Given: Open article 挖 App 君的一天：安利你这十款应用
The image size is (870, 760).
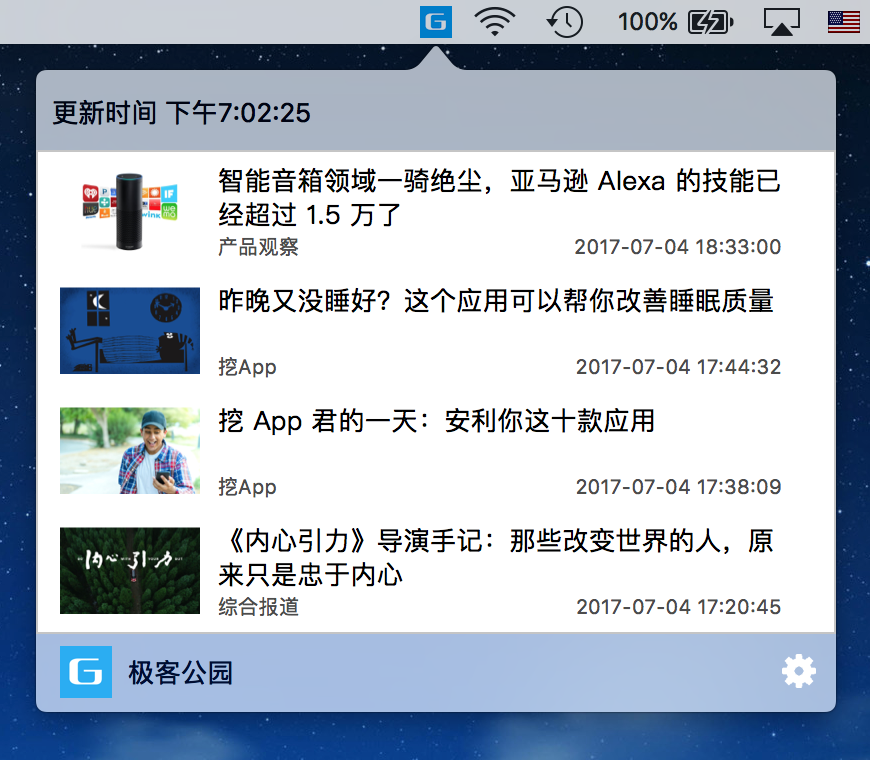Looking at the screenshot, I should (x=437, y=421).
